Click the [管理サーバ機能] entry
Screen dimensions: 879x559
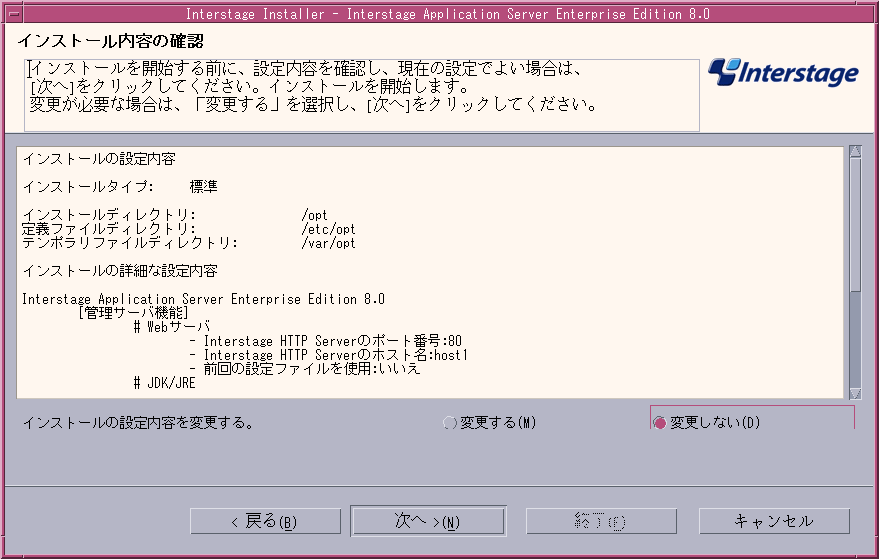click(133, 312)
